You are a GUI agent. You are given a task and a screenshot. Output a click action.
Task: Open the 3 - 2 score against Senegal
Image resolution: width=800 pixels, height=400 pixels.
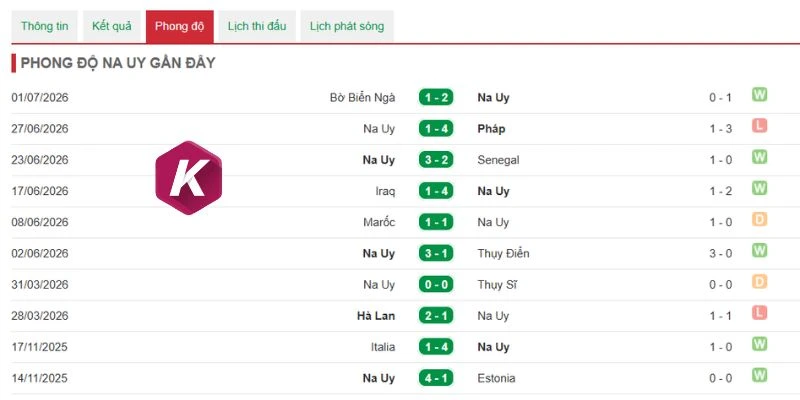pos(436,160)
